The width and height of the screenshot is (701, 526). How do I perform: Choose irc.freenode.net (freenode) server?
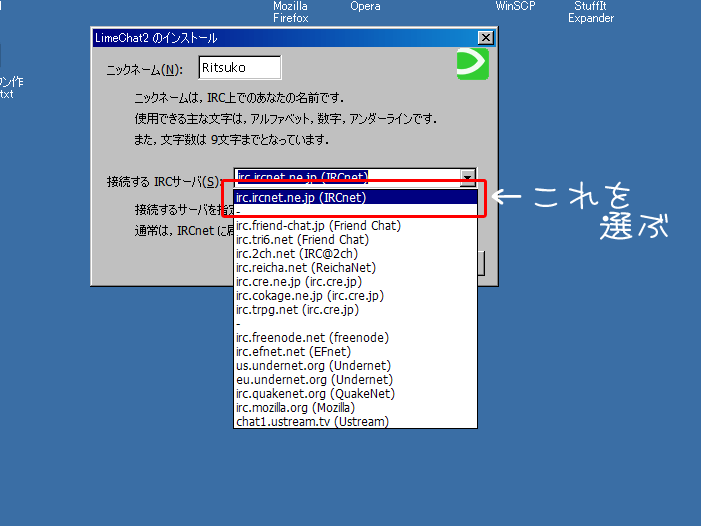[x=355, y=338]
